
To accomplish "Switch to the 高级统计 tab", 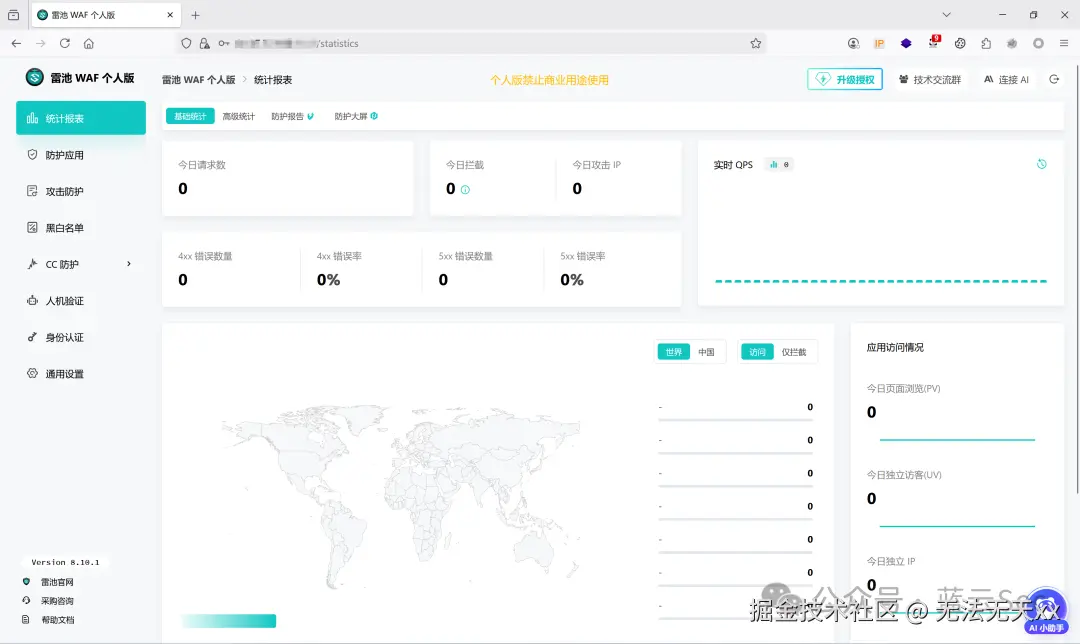I will (240, 116).
